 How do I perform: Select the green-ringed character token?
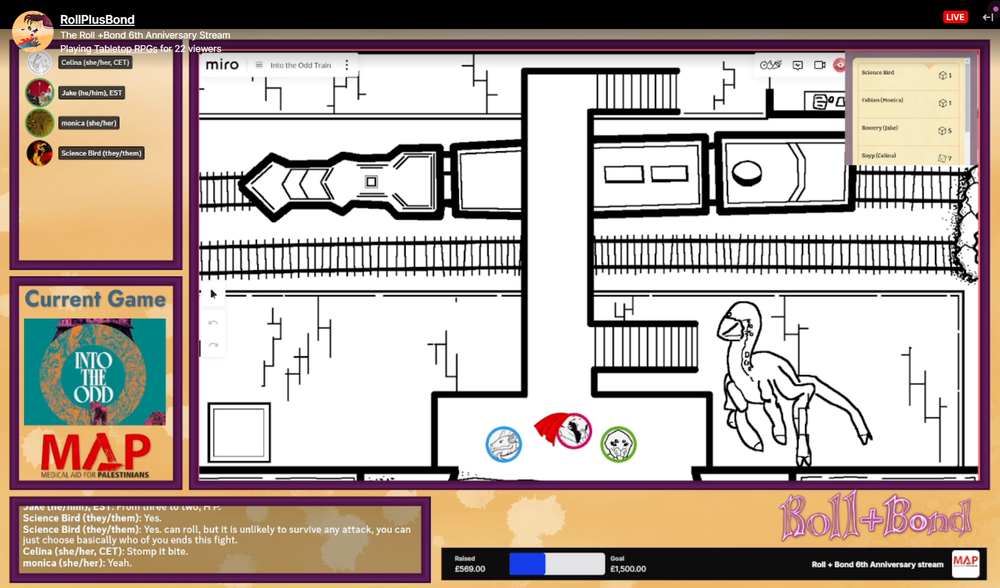(x=618, y=443)
